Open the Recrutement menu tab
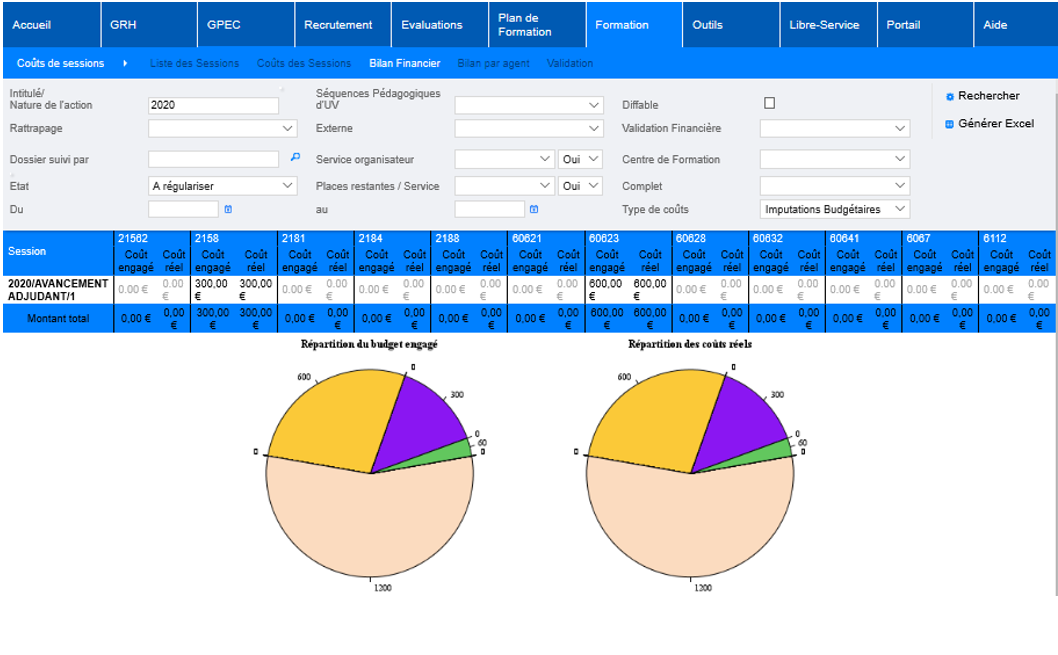 click(x=338, y=25)
